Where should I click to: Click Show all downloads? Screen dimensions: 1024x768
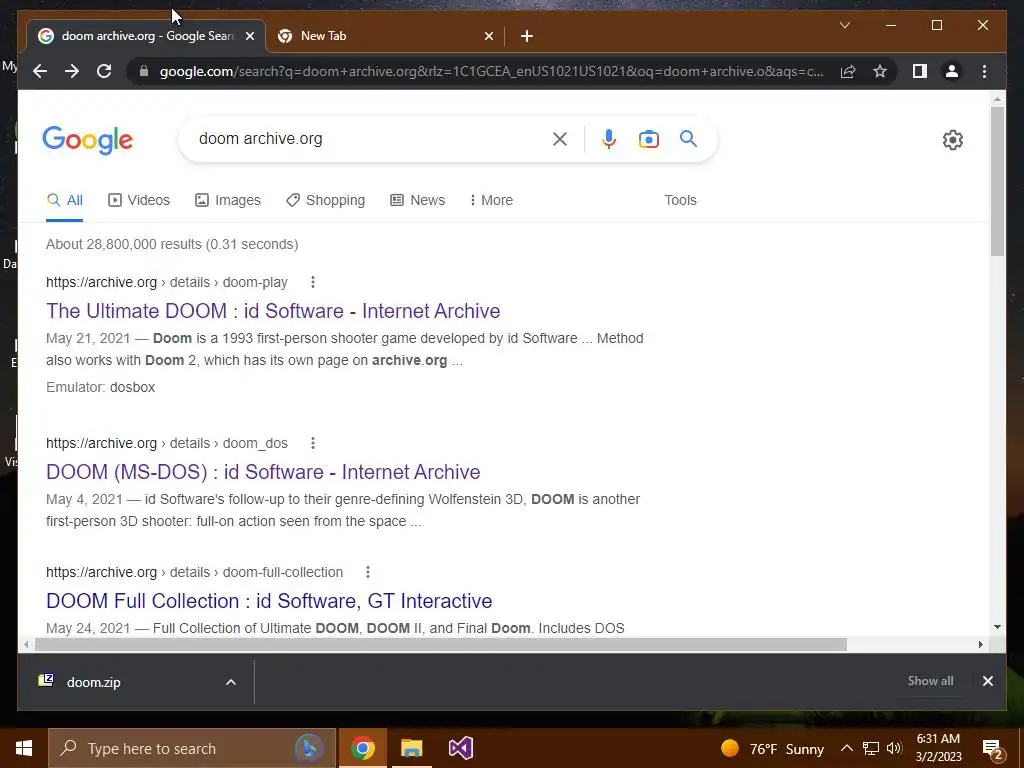point(930,680)
